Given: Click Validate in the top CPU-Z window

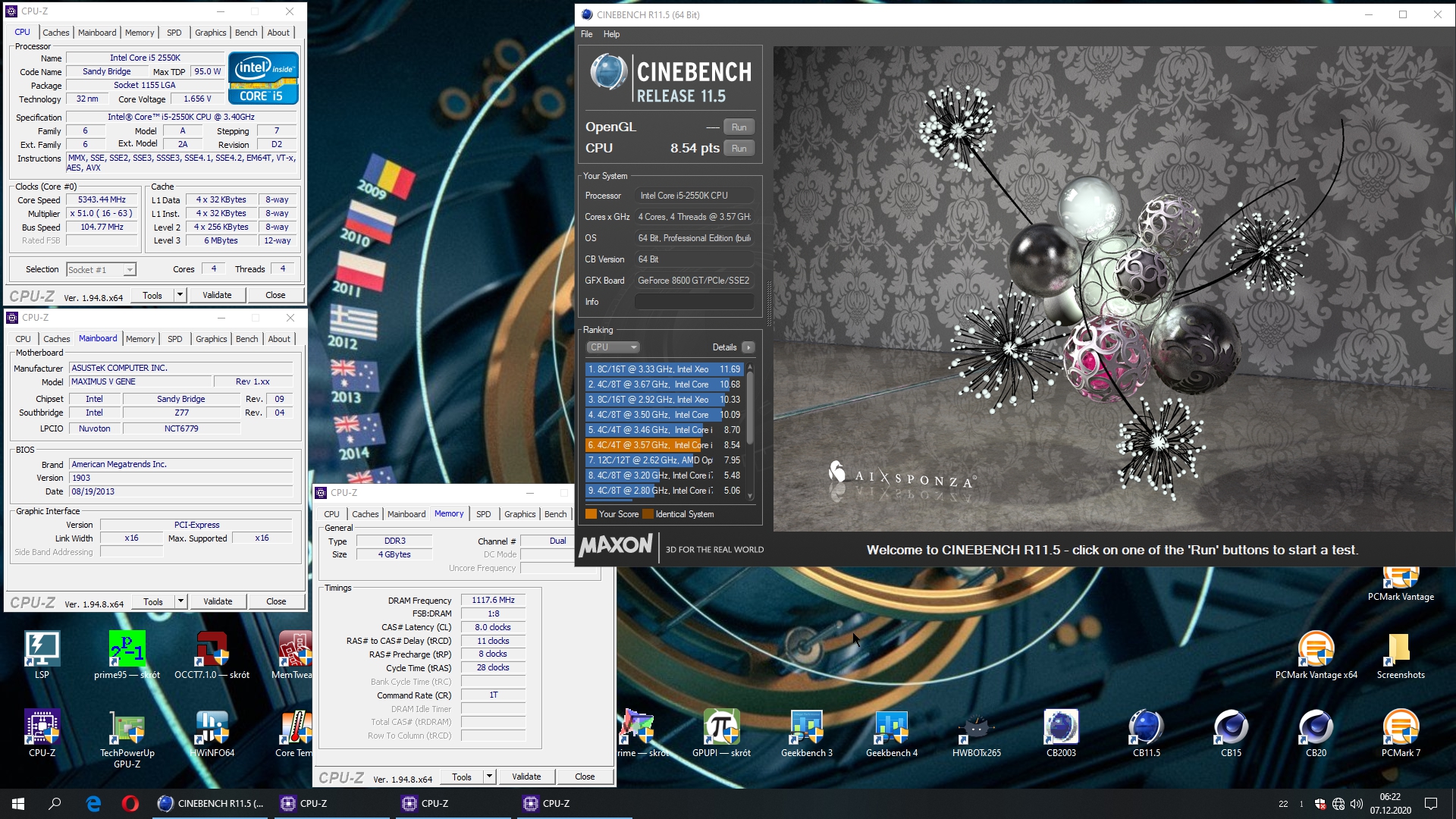Looking at the screenshot, I should (217, 295).
